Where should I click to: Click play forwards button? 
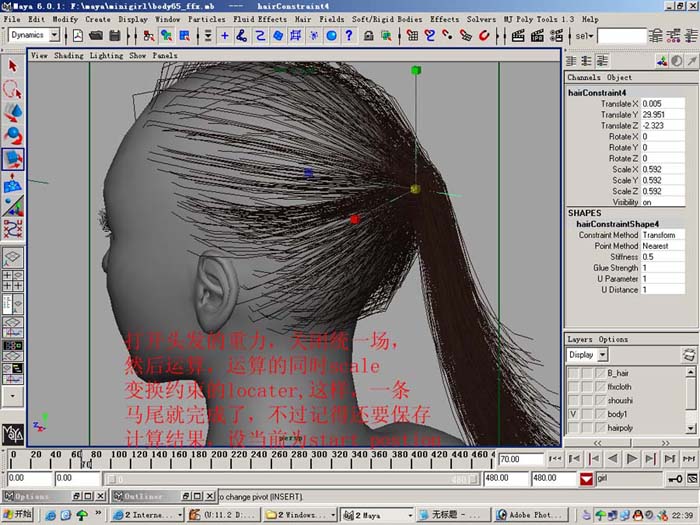click(x=631, y=458)
